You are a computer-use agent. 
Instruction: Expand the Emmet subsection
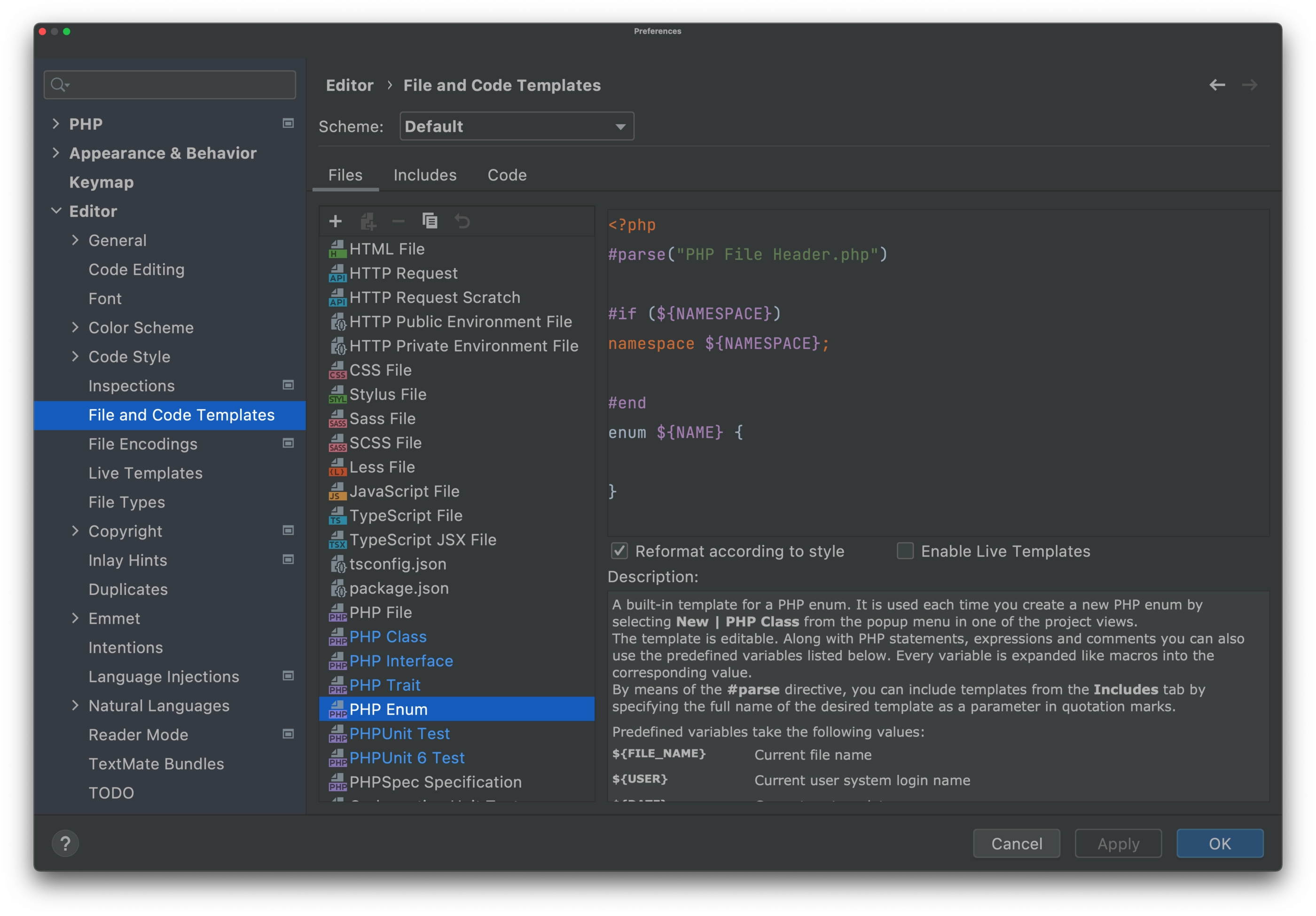pyautogui.click(x=75, y=618)
